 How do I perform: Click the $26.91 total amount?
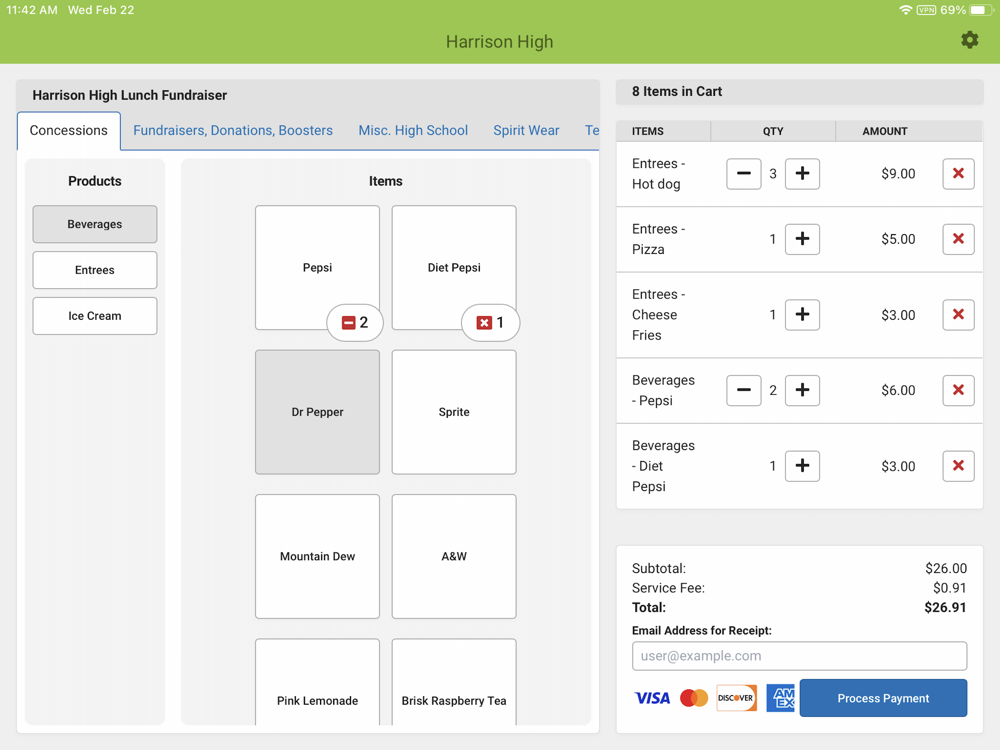[x=945, y=607]
